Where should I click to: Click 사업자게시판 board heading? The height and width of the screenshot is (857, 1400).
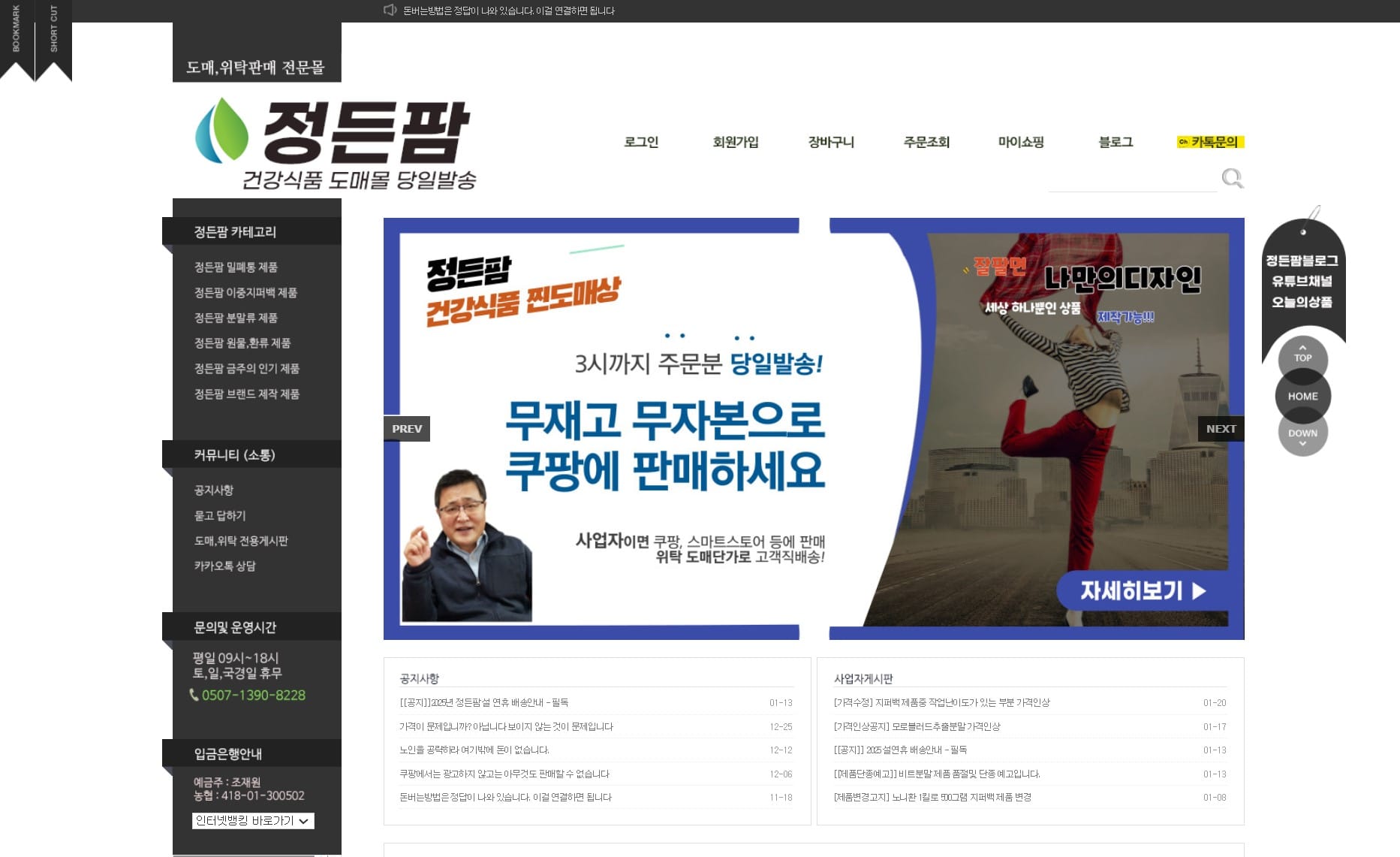point(863,678)
